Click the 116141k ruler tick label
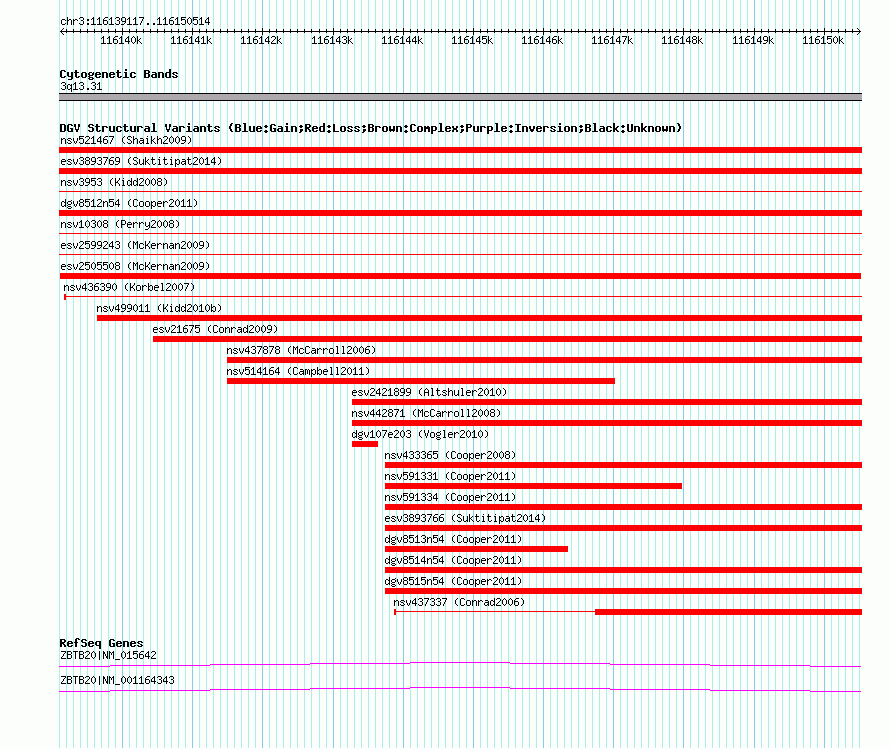Screen dimensions: 890x748 tap(191, 40)
